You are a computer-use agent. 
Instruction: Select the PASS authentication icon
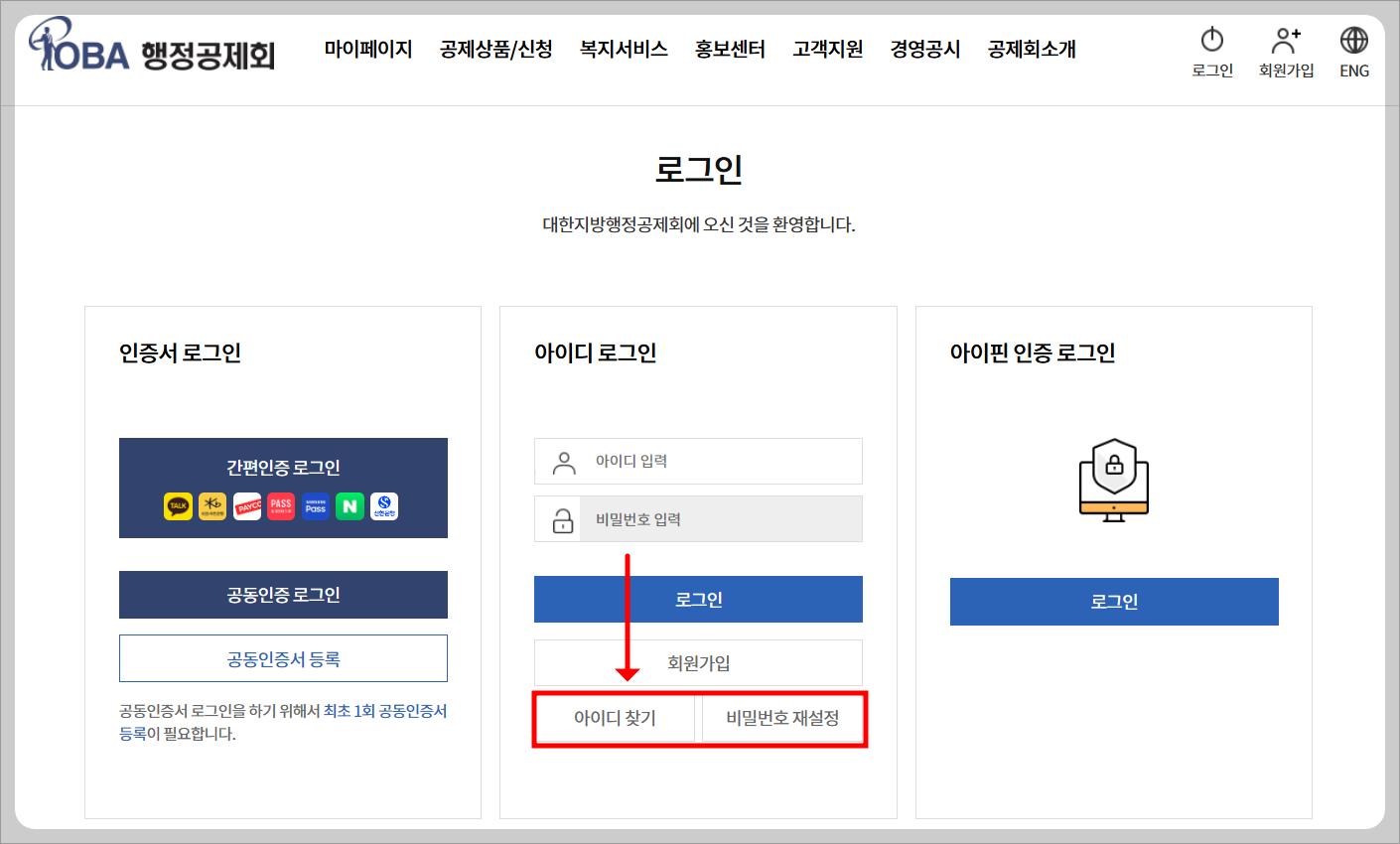click(281, 506)
